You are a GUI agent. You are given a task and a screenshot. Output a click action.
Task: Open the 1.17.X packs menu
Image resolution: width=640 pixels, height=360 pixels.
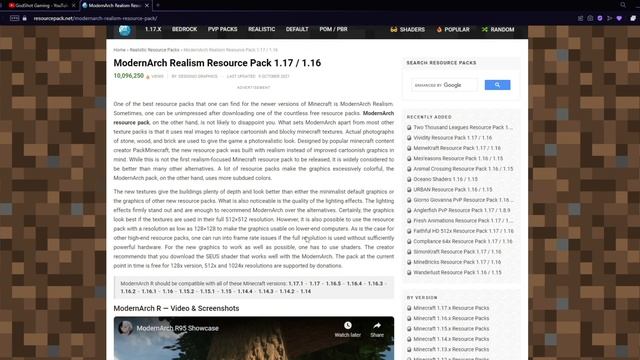click(x=153, y=29)
